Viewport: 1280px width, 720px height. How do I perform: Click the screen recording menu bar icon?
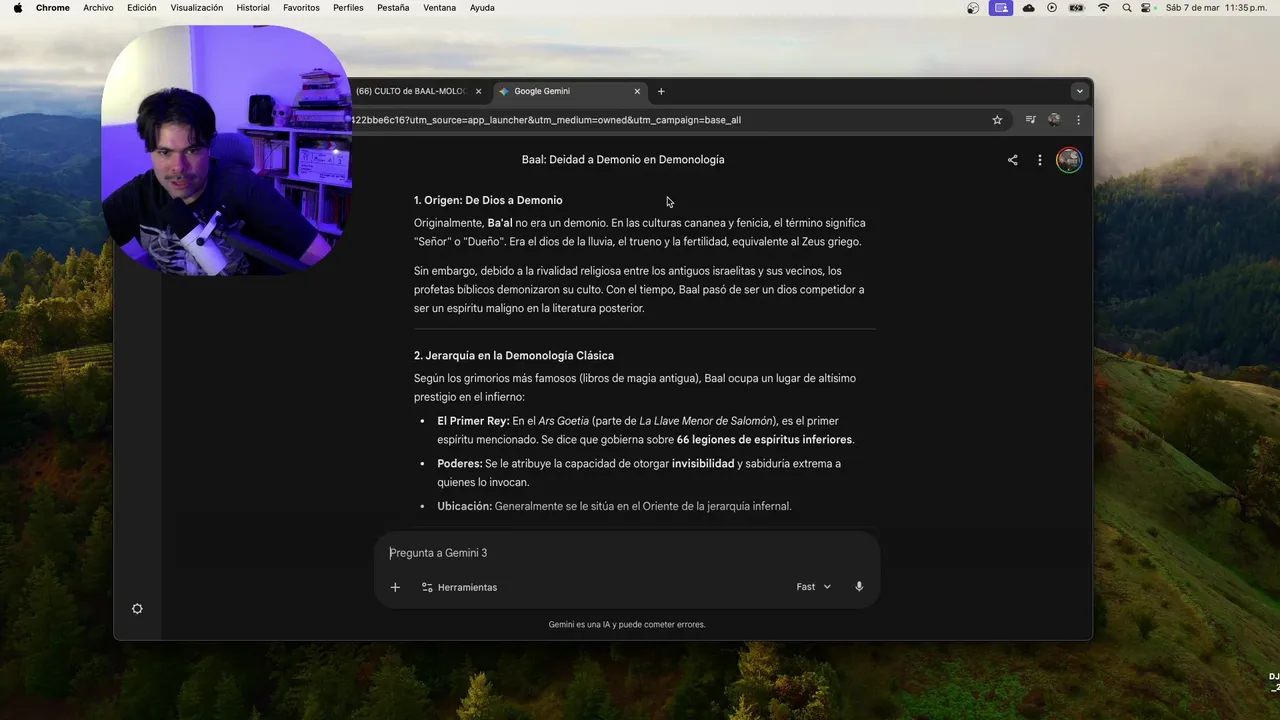(x=1000, y=8)
